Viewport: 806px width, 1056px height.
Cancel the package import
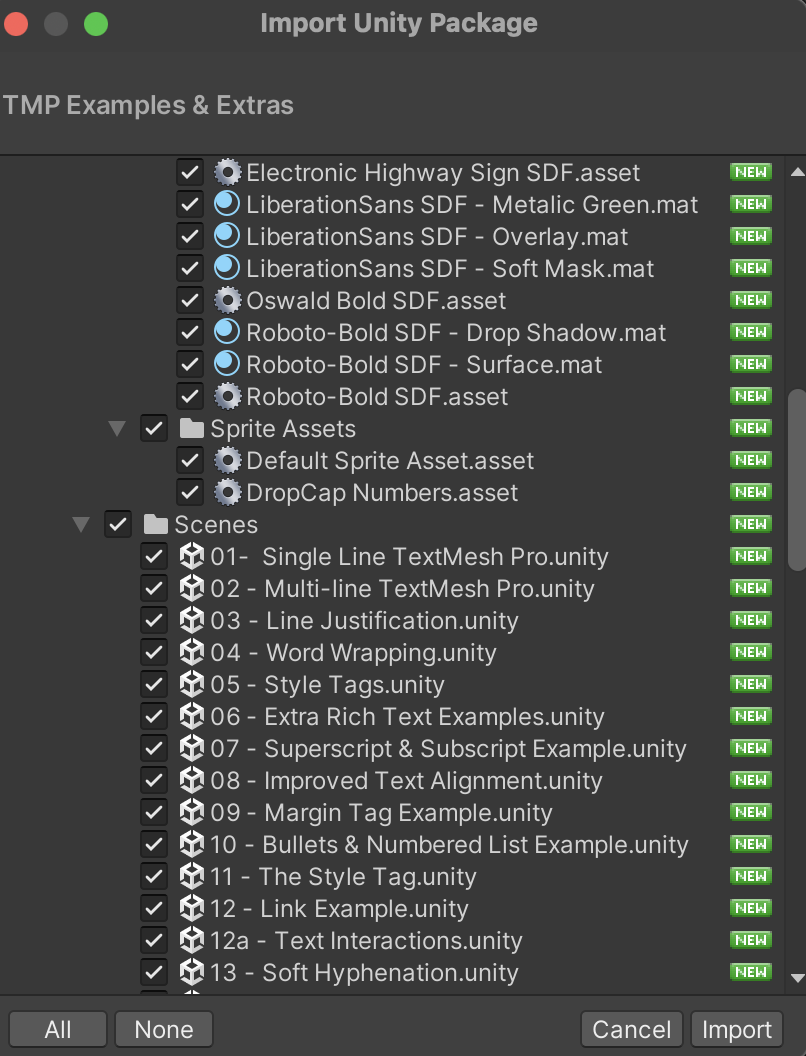[x=632, y=1029]
